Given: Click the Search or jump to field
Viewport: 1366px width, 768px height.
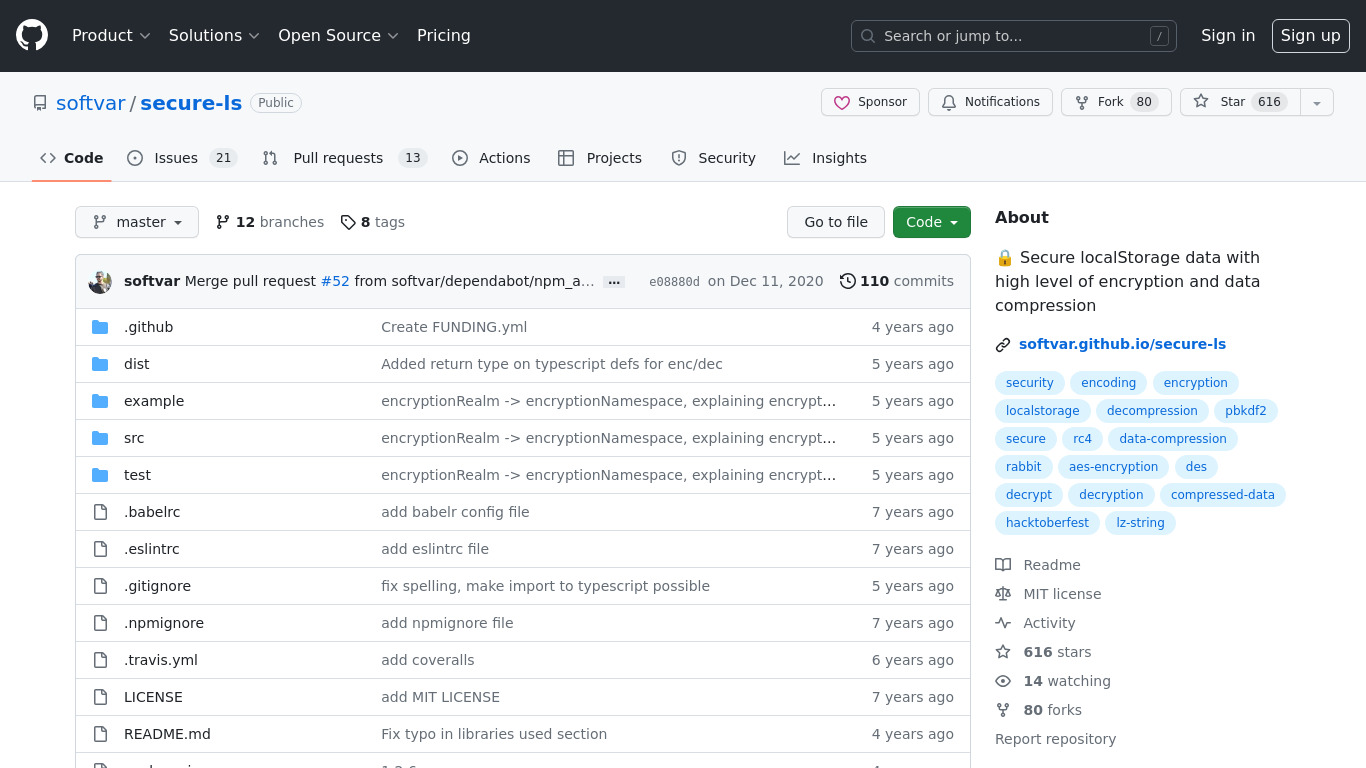Looking at the screenshot, I should pos(1014,36).
